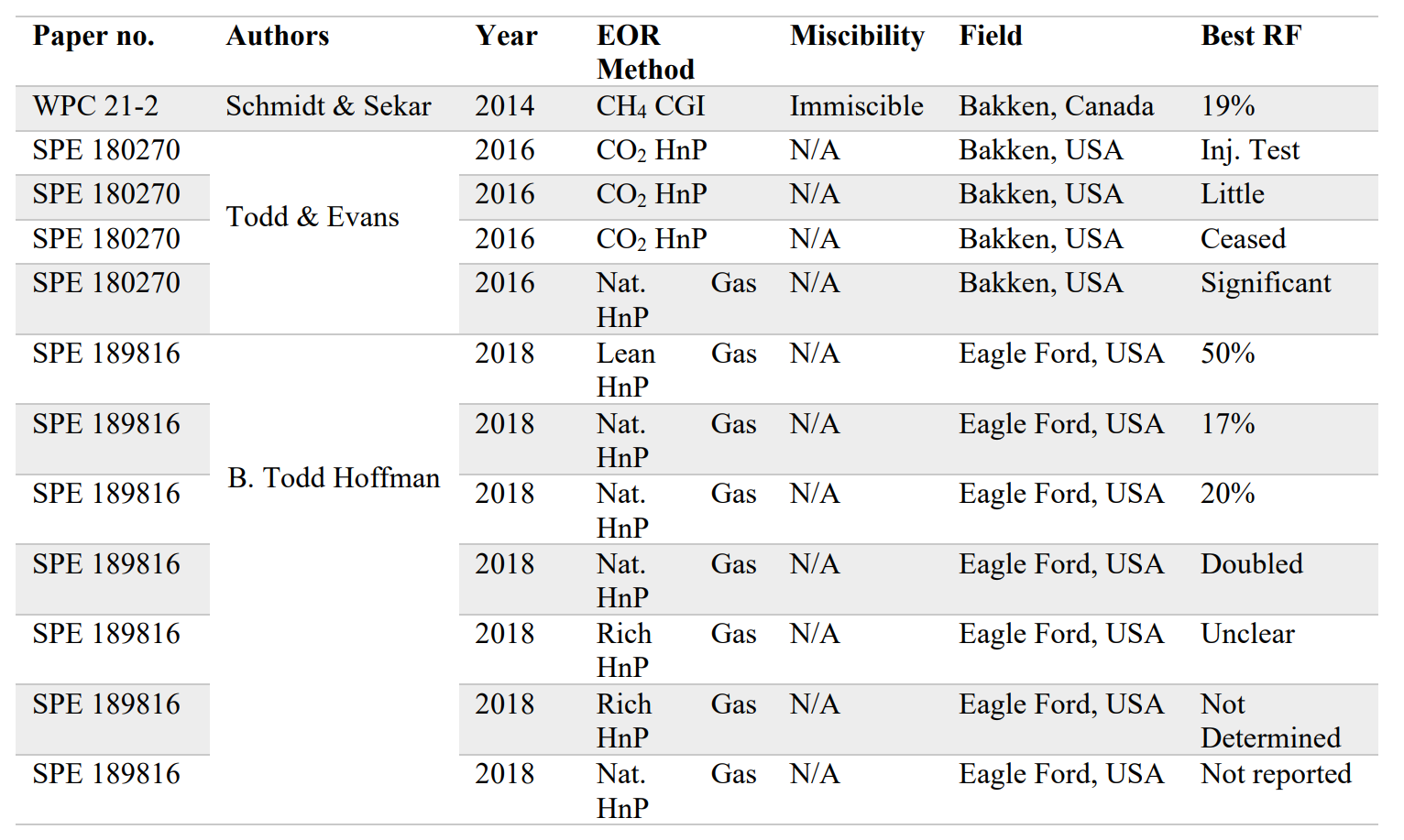Image resolution: width=1404 pixels, height=840 pixels.
Task: Select the 'Ceased' result cell
Action: pos(1243,239)
